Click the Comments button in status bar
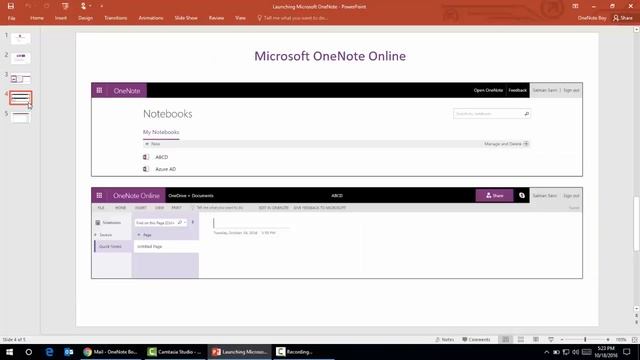 (476, 340)
